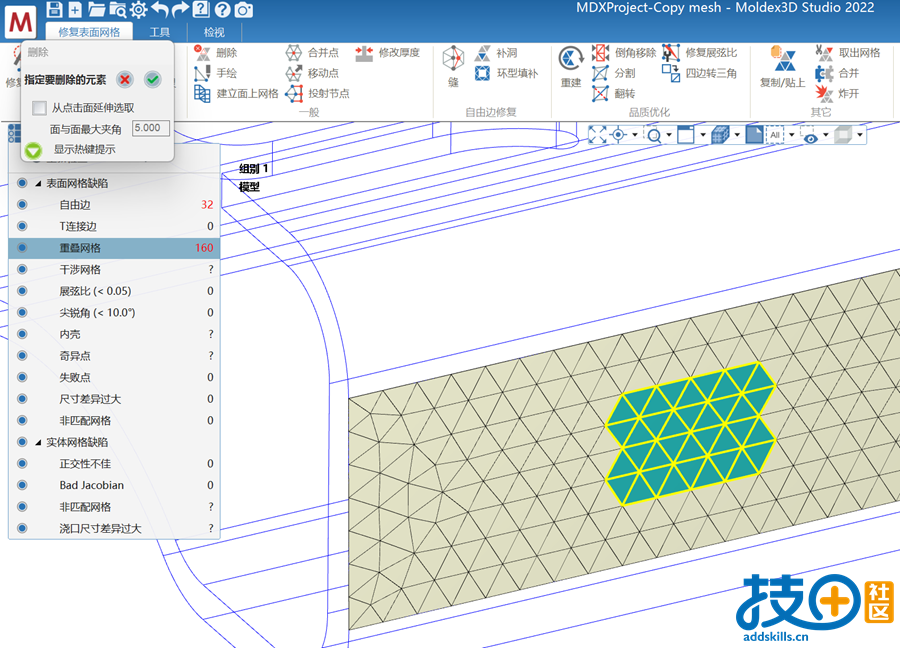This screenshot has width=900, height=648.
Task: Select the 修复展弦比 tool
Action: [700, 53]
